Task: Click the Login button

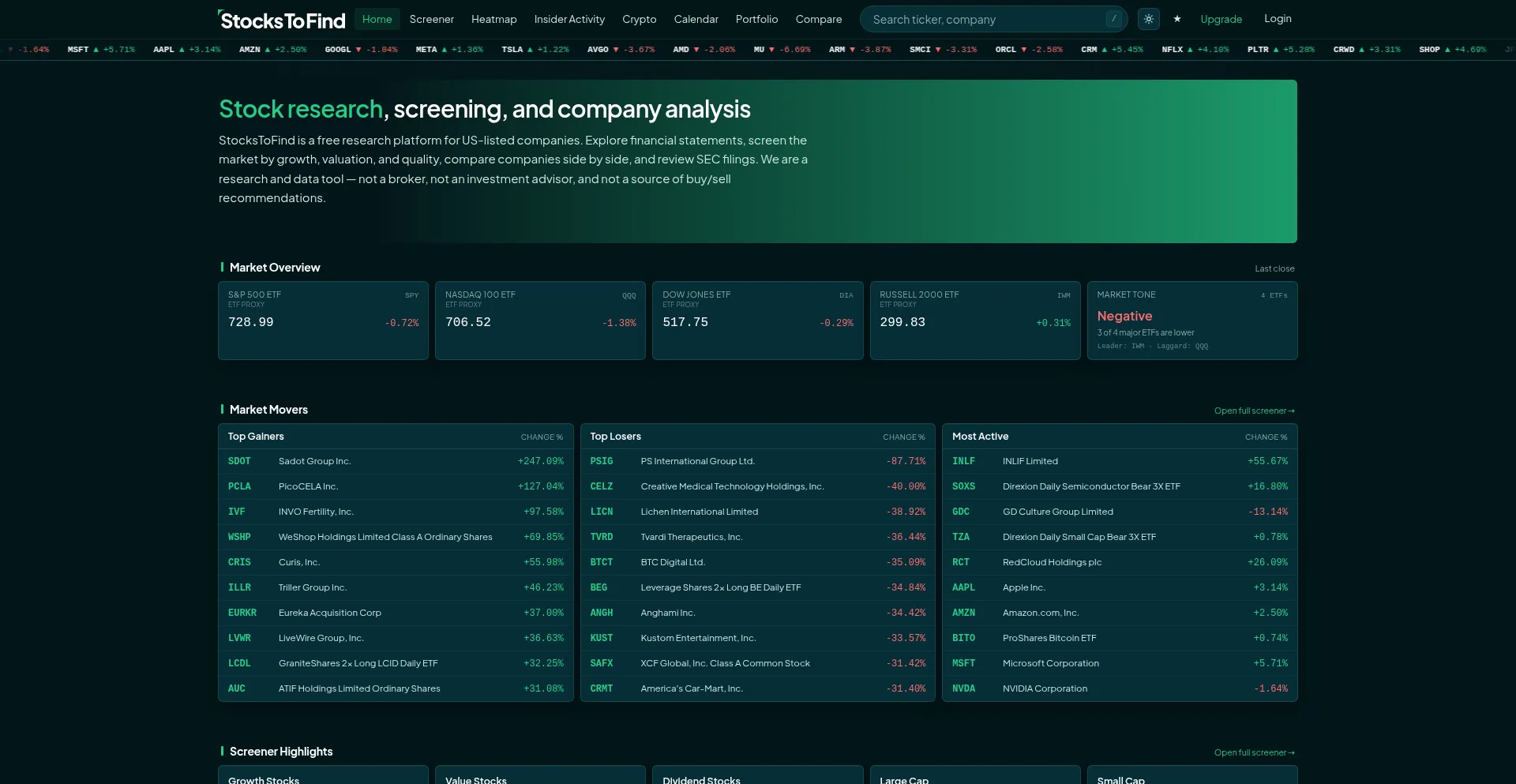Action: point(1277,19)
